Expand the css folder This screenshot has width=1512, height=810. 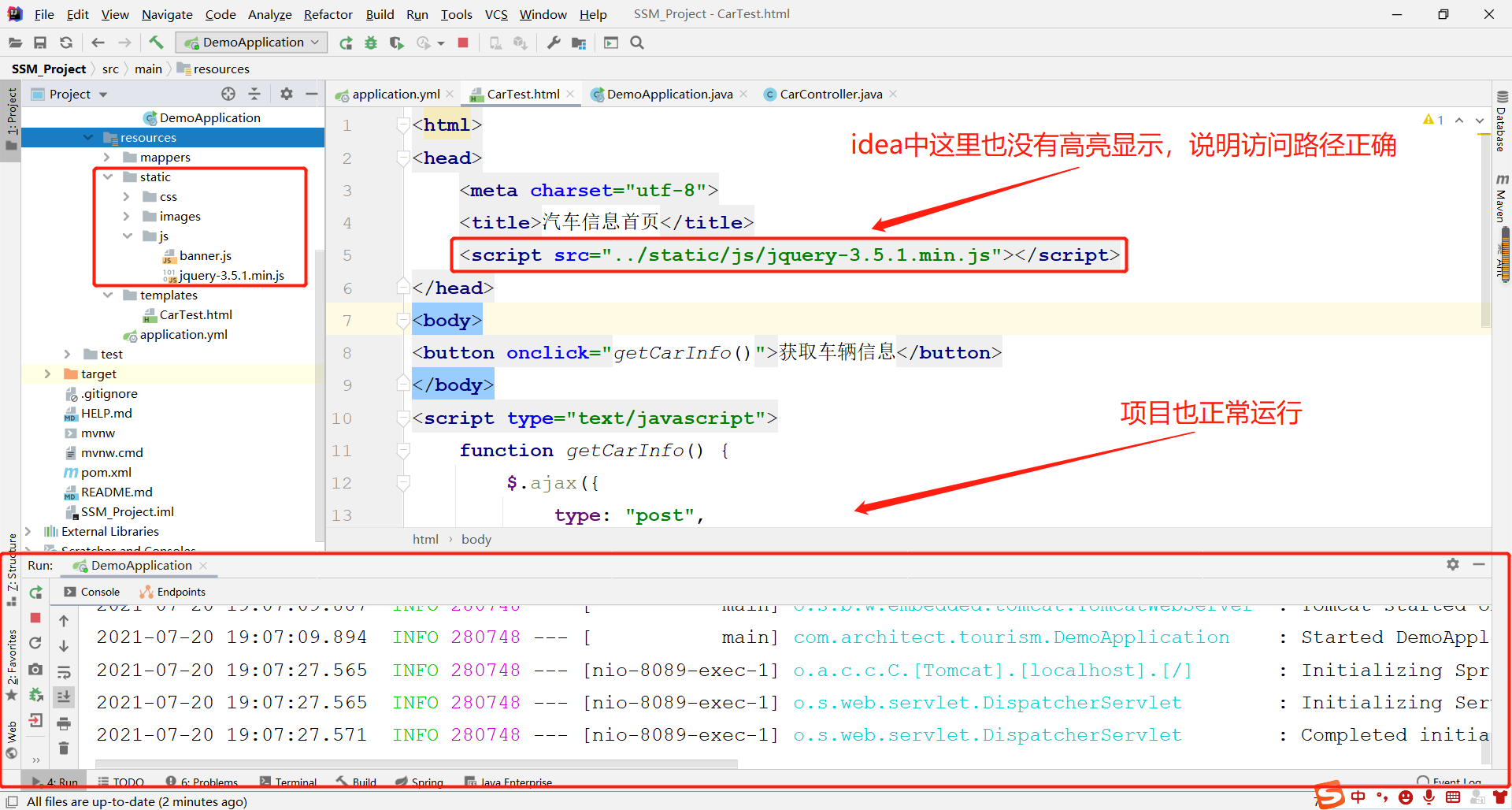(x=127, y=197)
